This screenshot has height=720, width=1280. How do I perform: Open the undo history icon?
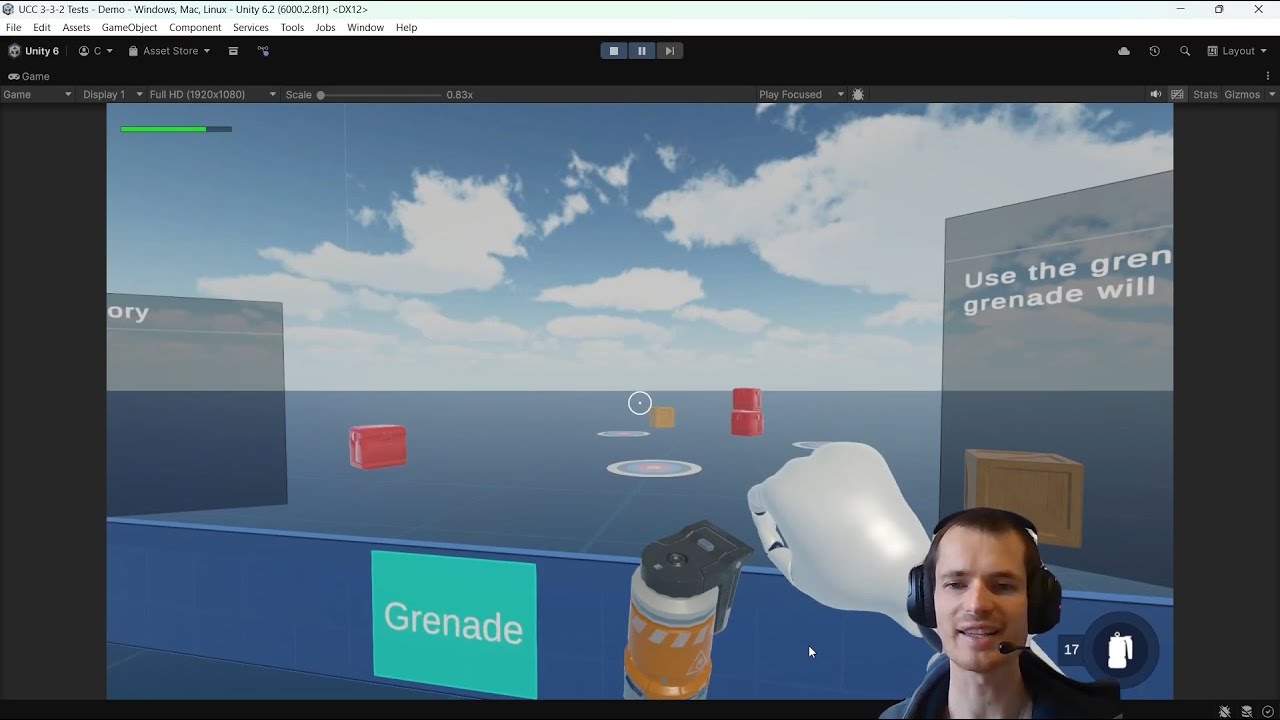1154,51
